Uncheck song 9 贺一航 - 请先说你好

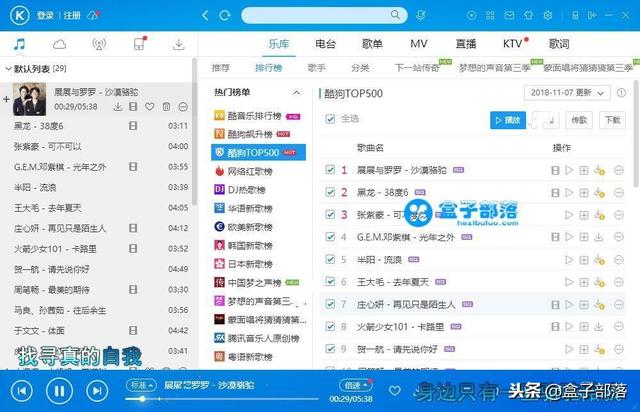pyautogui.click(x=330, y=349)
